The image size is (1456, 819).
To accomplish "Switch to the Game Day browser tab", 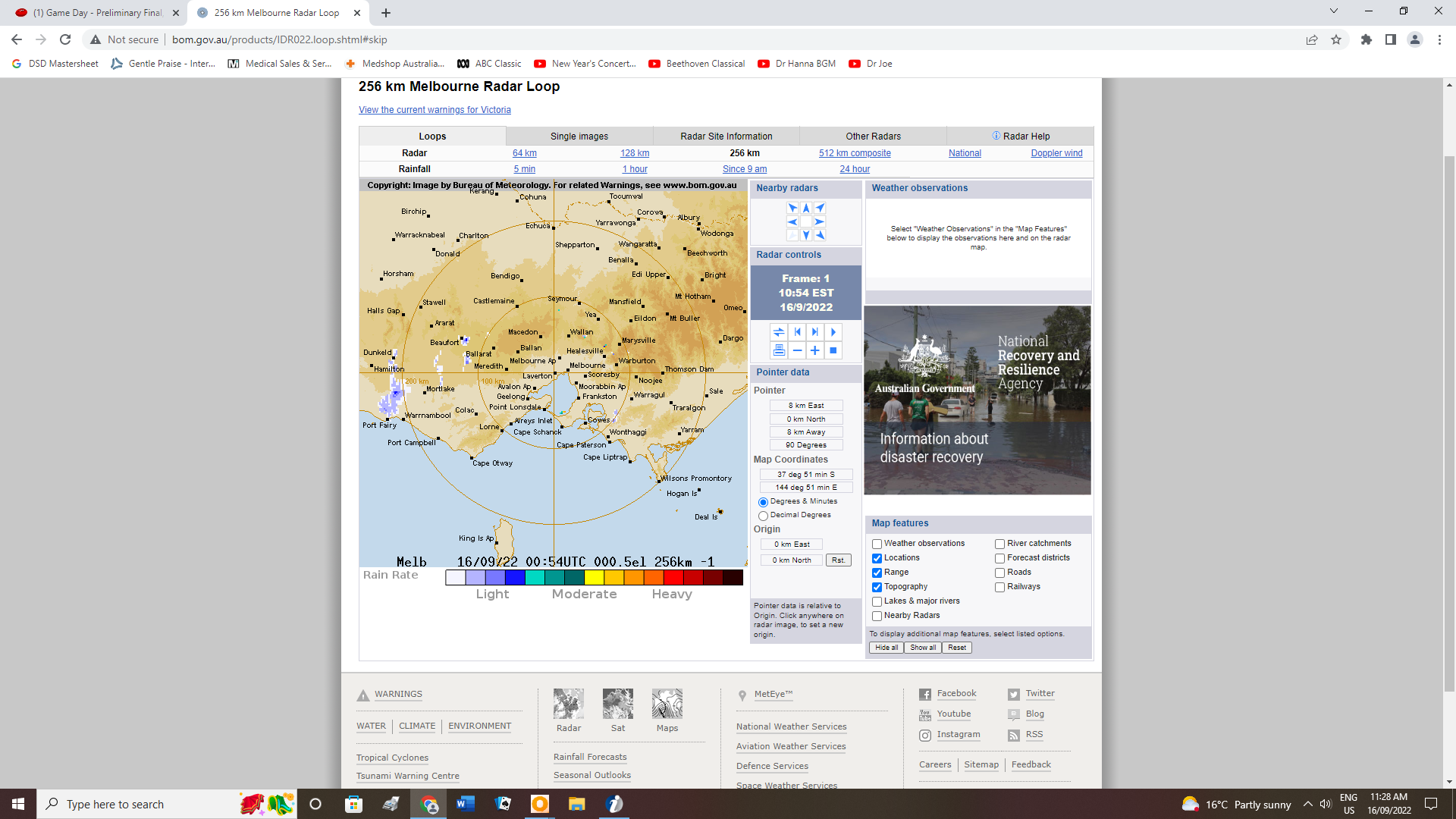I will (x=99, y=13).
